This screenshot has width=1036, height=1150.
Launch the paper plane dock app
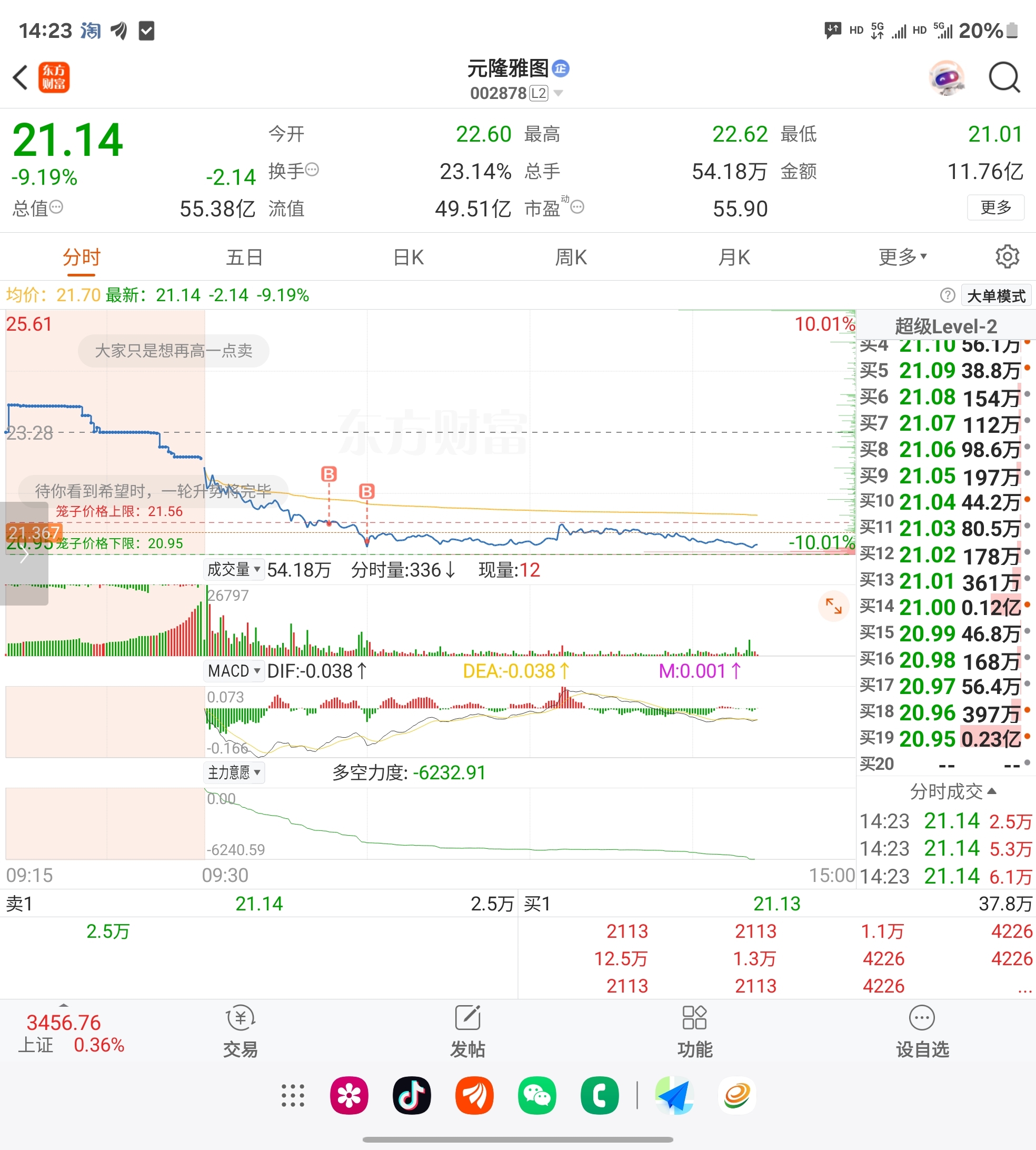[x=674, y=1096]
